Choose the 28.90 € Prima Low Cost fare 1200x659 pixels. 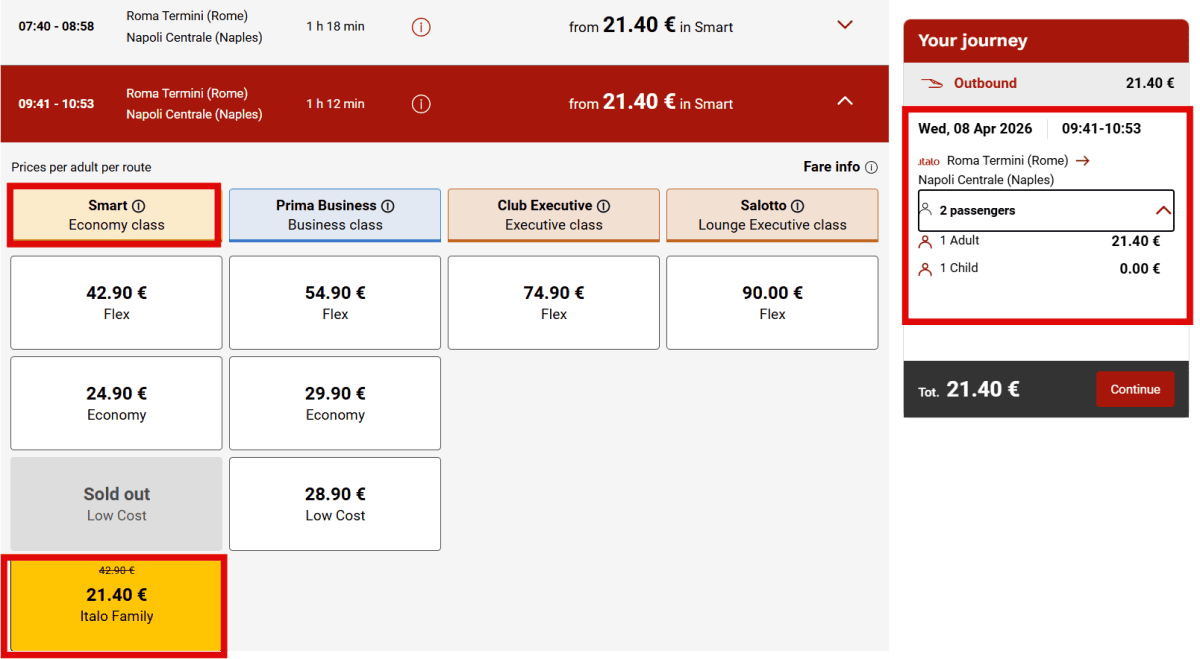pos(335,504)
